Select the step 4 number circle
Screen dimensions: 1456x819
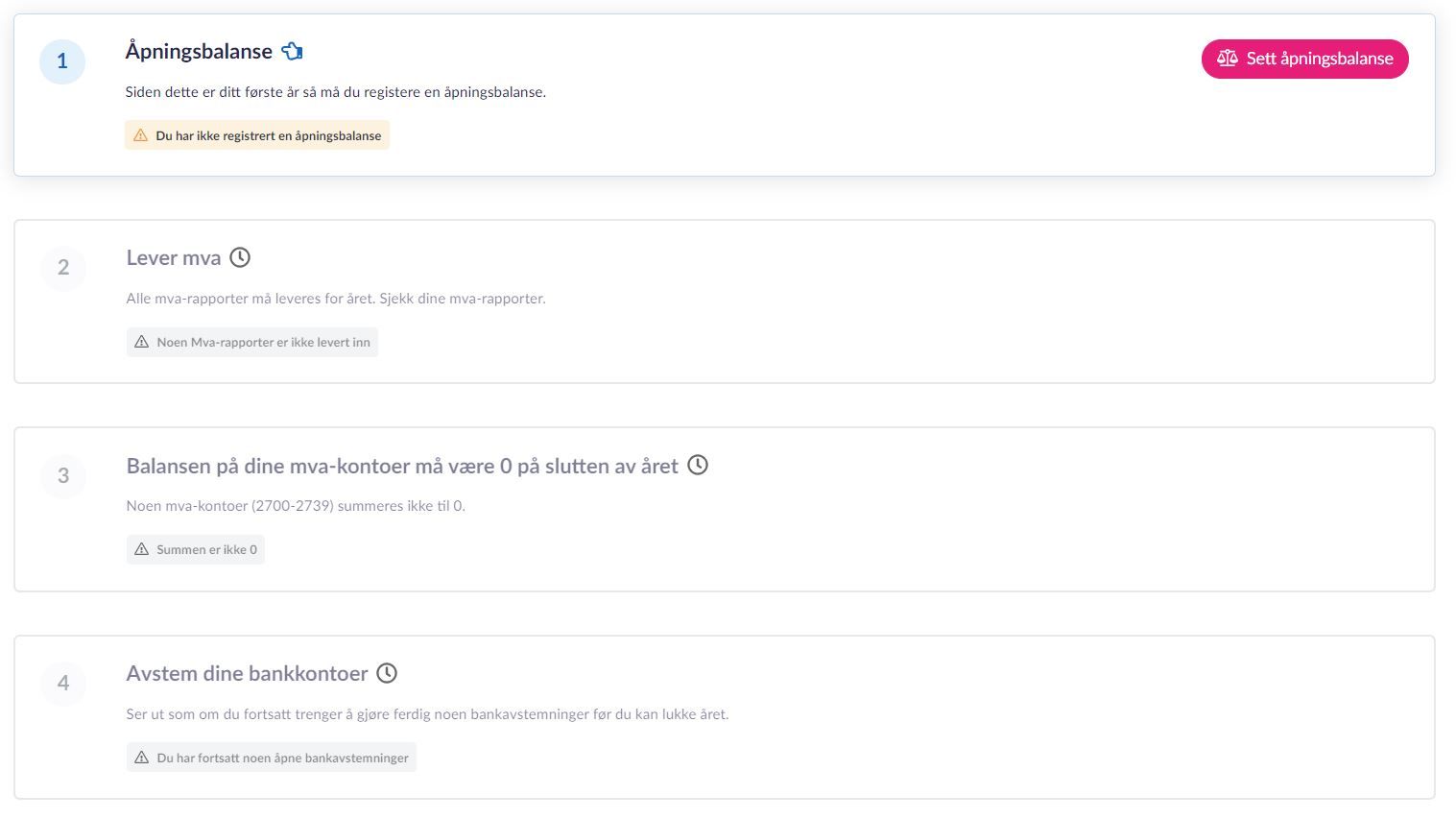(63, 683)
